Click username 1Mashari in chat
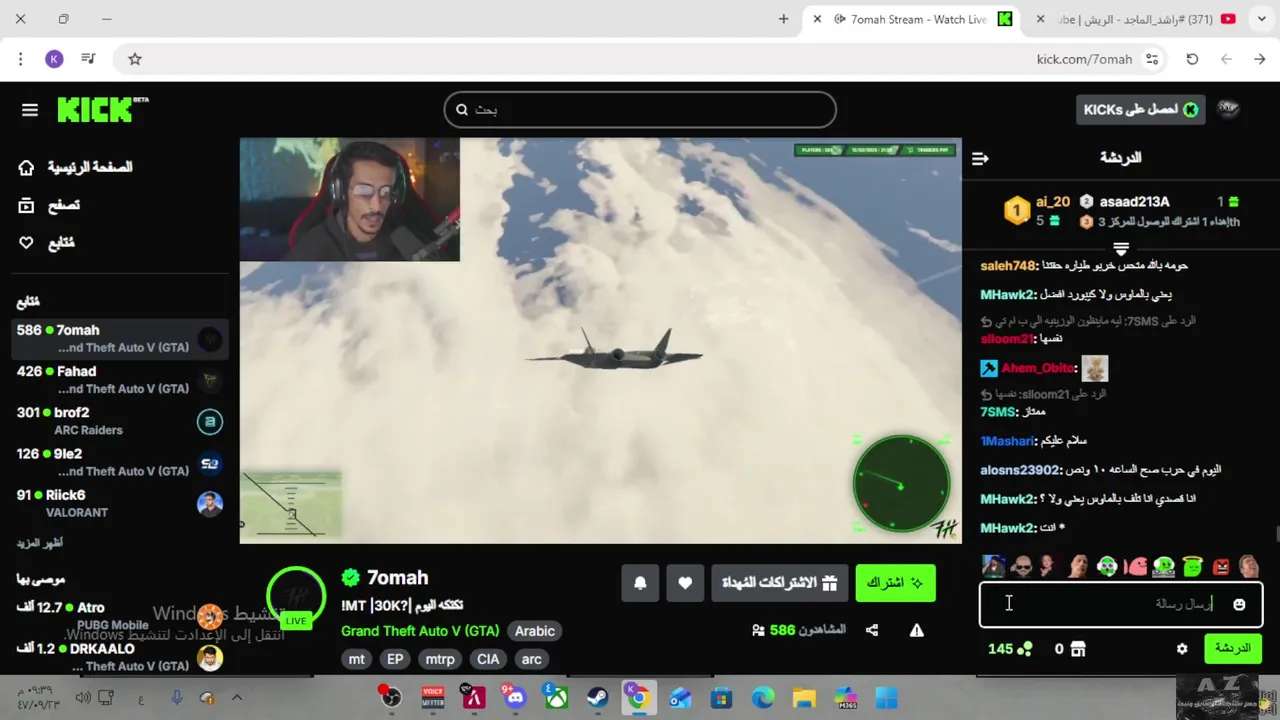 click(x=1007, y=441)
